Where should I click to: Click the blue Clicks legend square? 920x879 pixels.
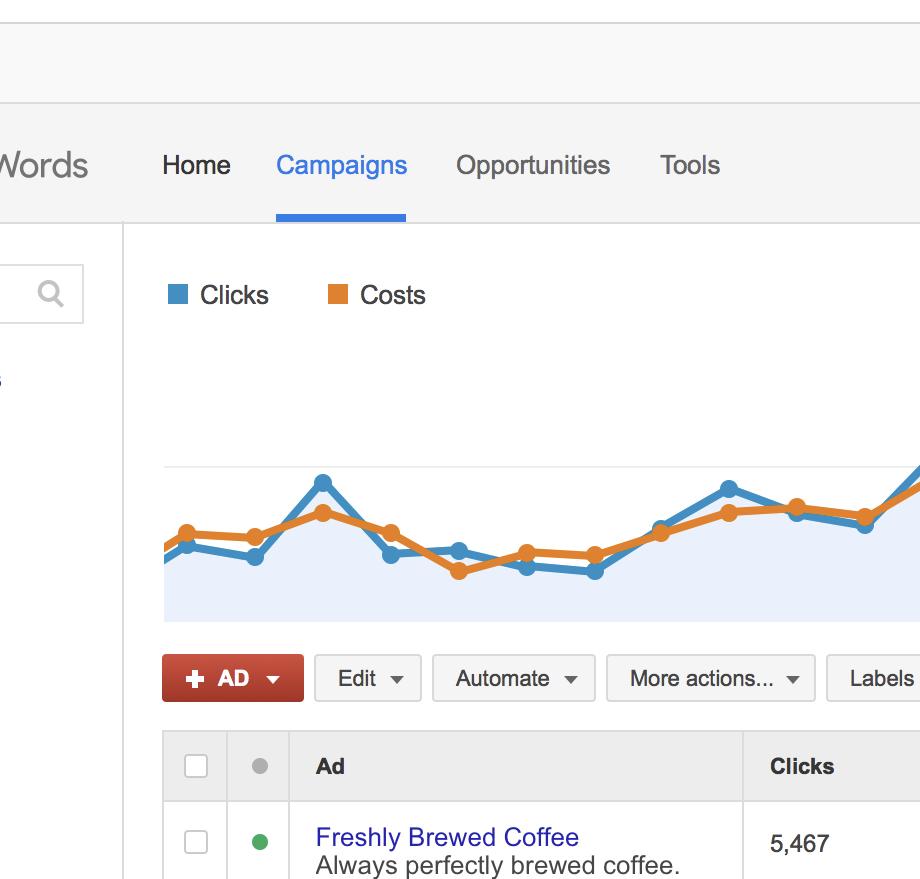coord(178,294)
